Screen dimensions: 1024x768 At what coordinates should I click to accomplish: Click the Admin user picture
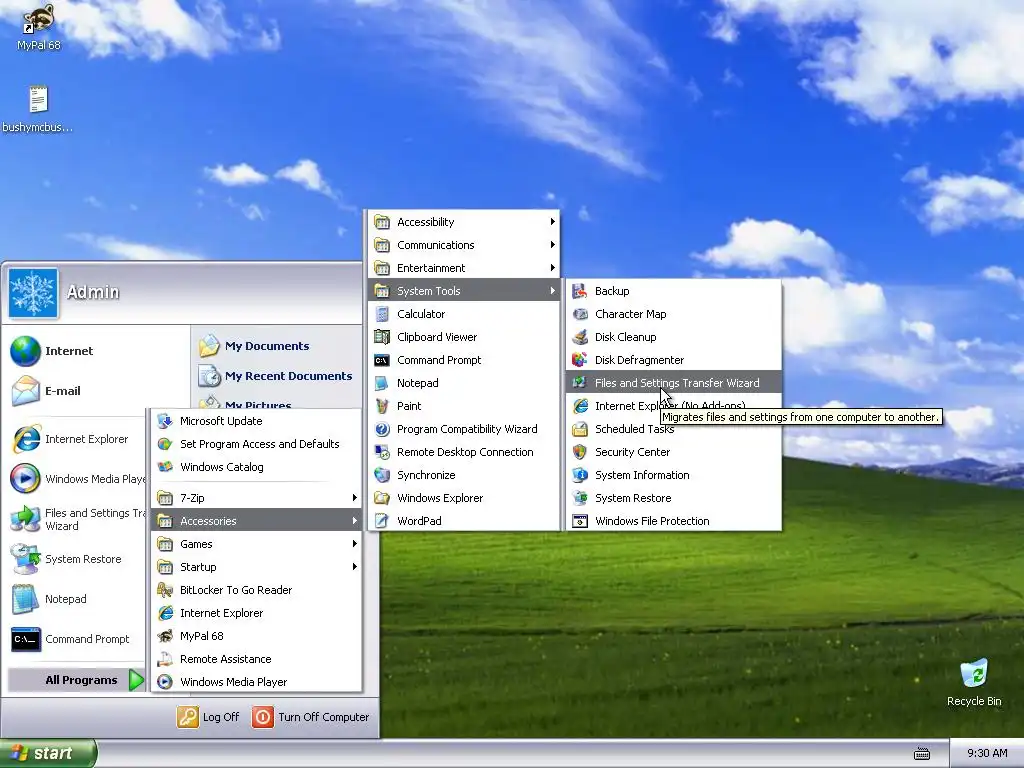[x=33, y=293]
